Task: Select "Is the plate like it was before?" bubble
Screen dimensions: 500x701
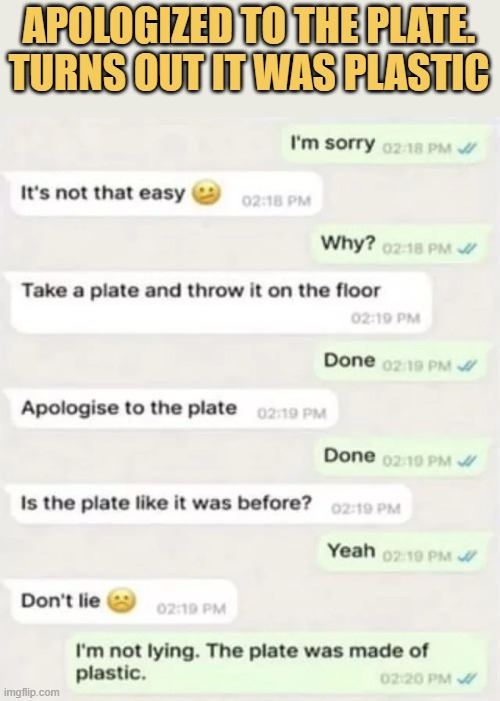Action: coord(208,504)
